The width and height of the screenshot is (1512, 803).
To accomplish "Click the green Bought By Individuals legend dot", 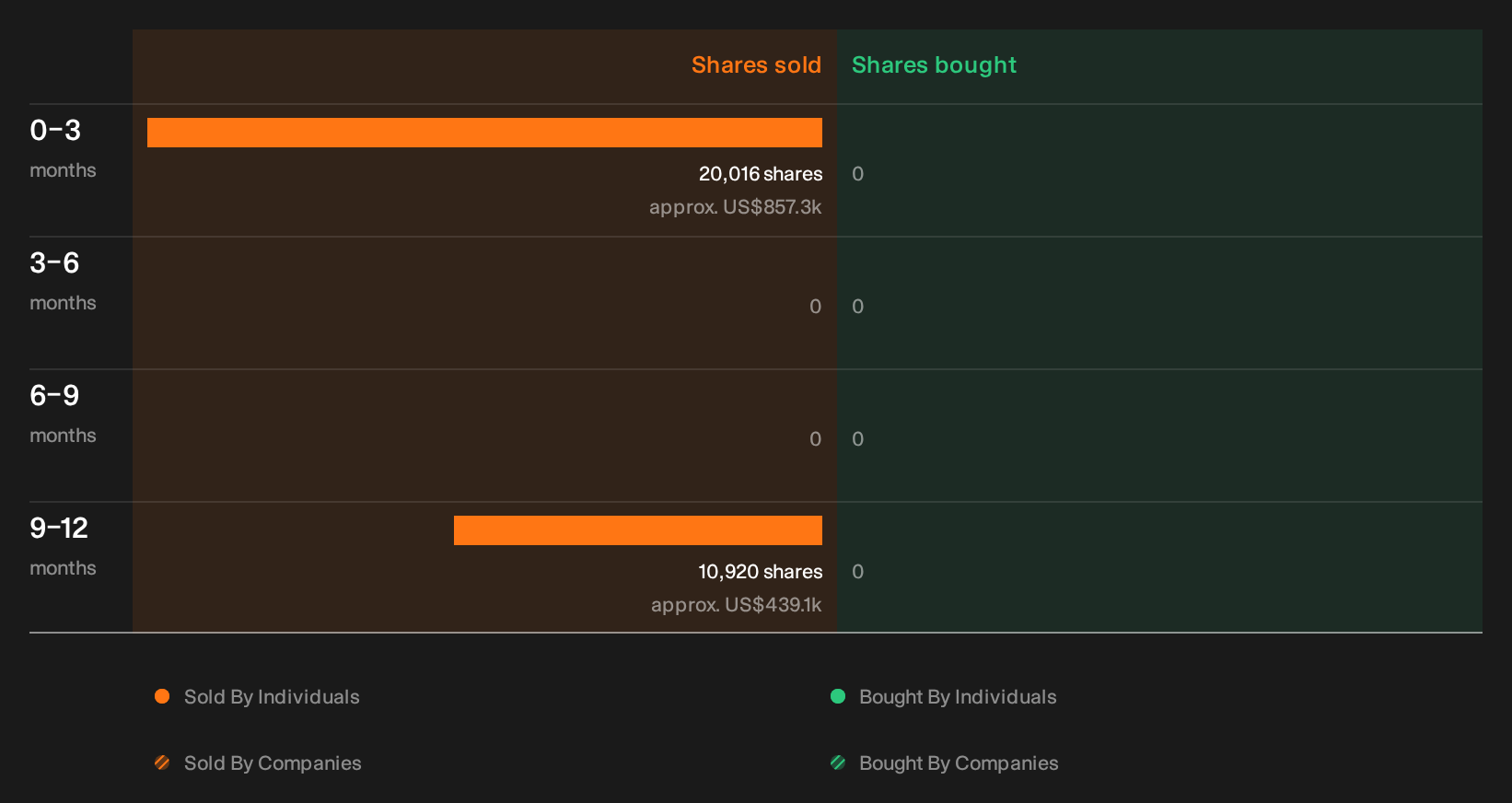I will (x=838, y=696).
